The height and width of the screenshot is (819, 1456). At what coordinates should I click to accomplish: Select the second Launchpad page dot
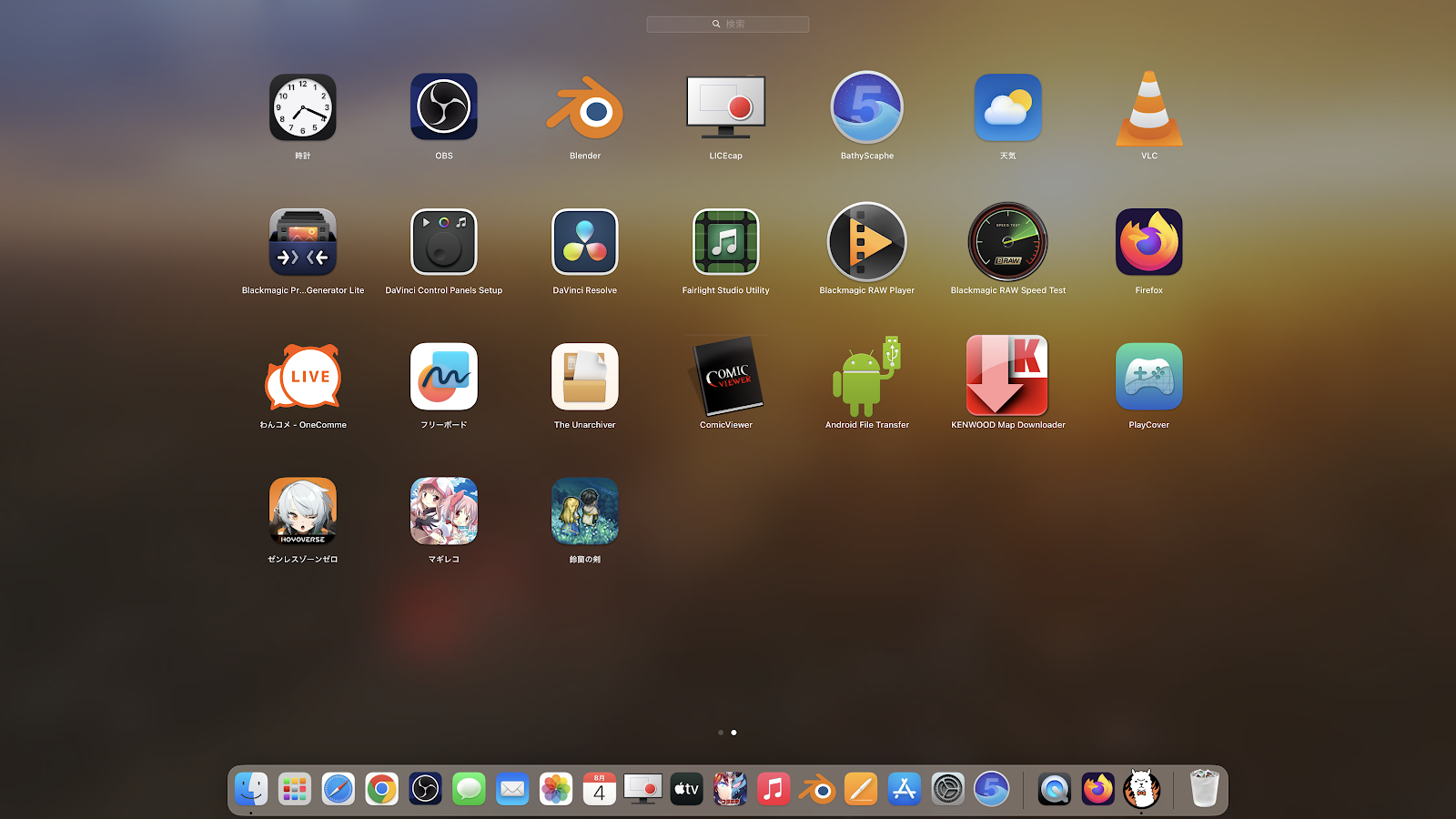tap(734, 733)
